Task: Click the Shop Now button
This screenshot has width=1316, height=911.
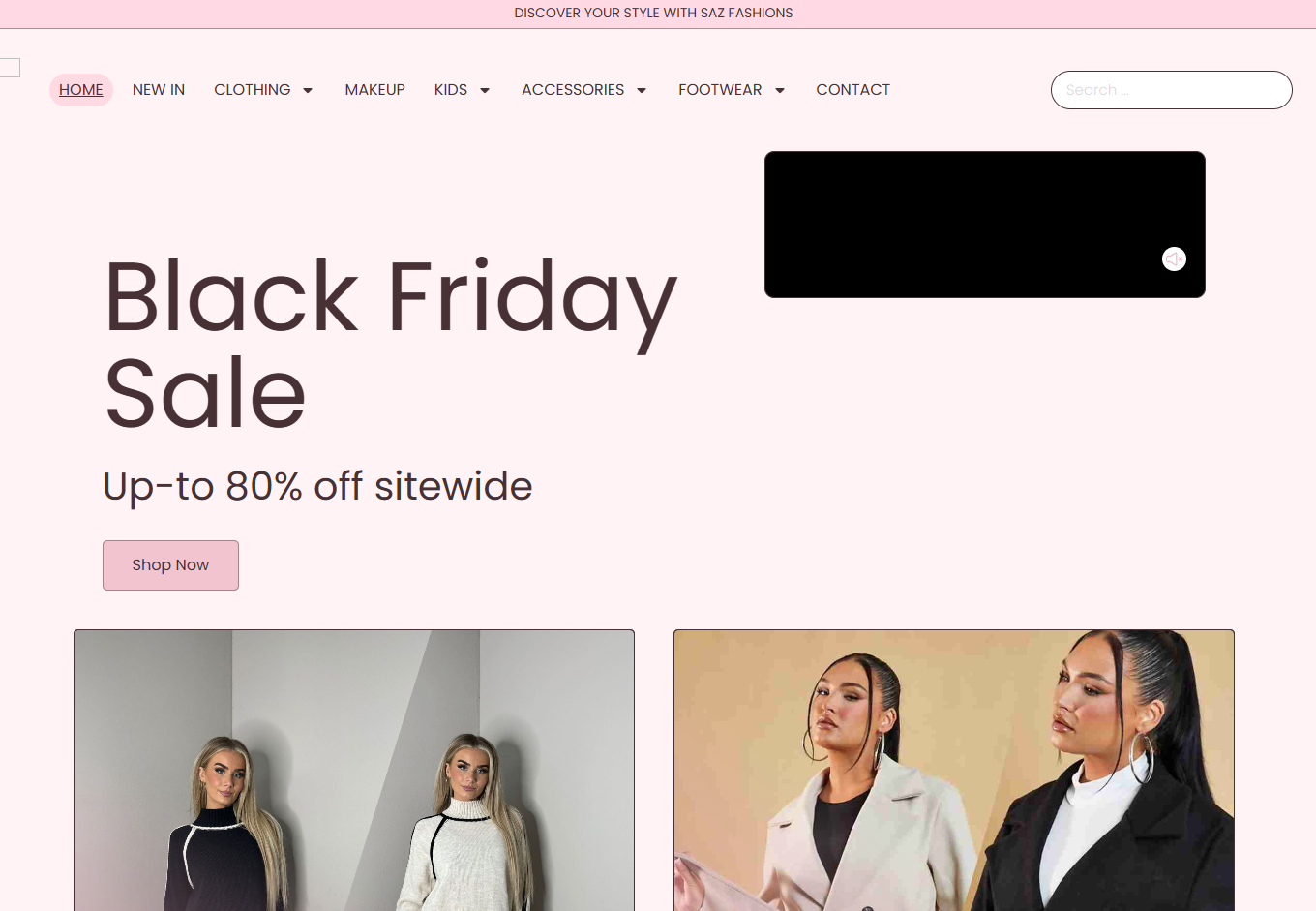Action: [x=170, y=565]
